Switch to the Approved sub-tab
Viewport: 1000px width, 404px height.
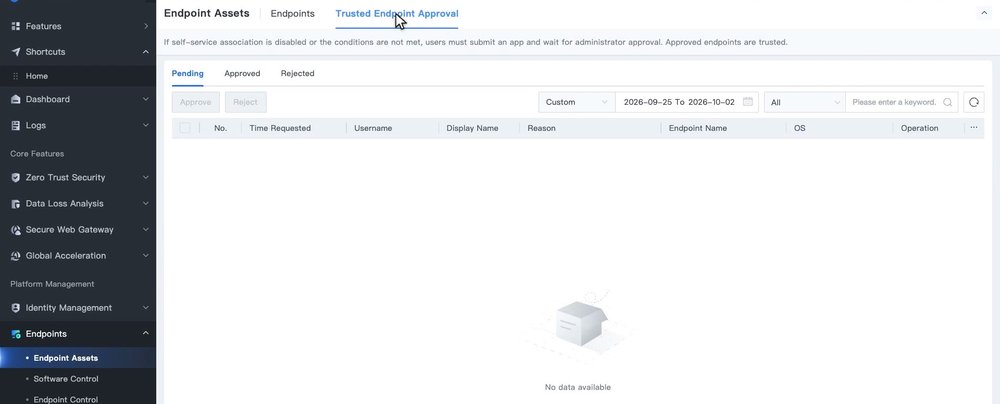(242, 73)
